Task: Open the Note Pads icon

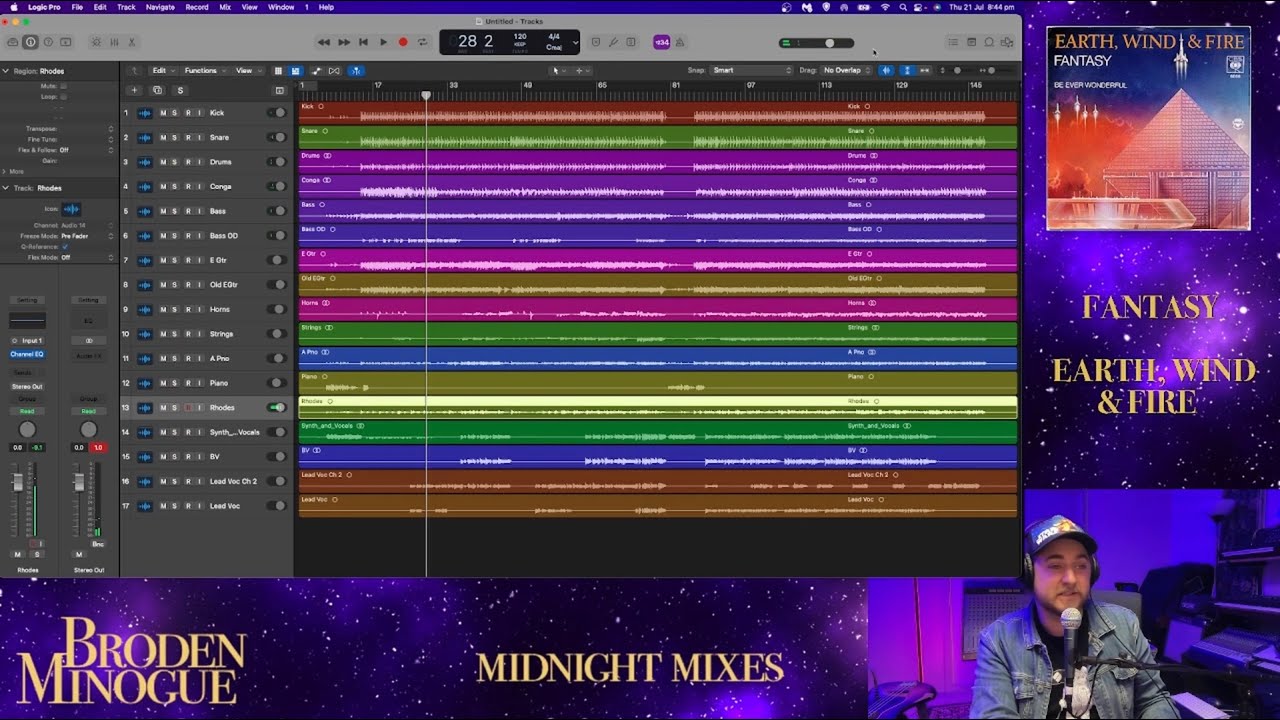Action: point(971,42)
